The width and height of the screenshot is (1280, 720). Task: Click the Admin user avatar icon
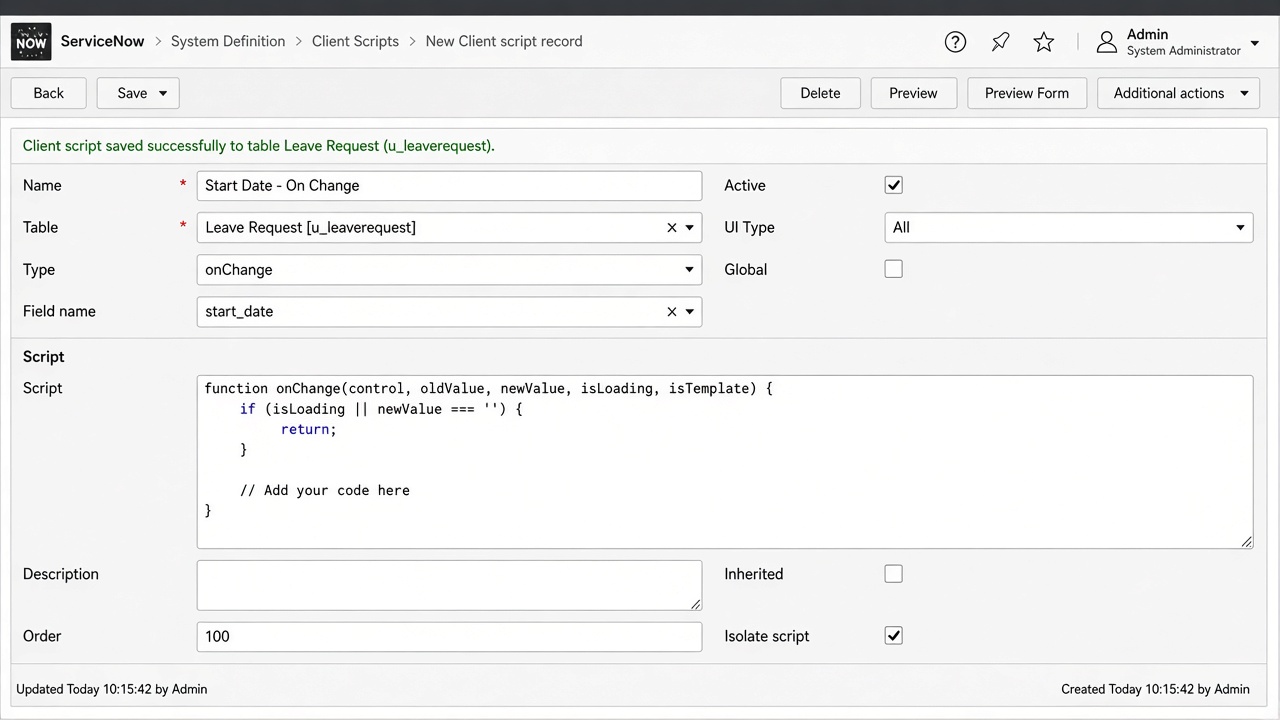[x=1106, y=42]
